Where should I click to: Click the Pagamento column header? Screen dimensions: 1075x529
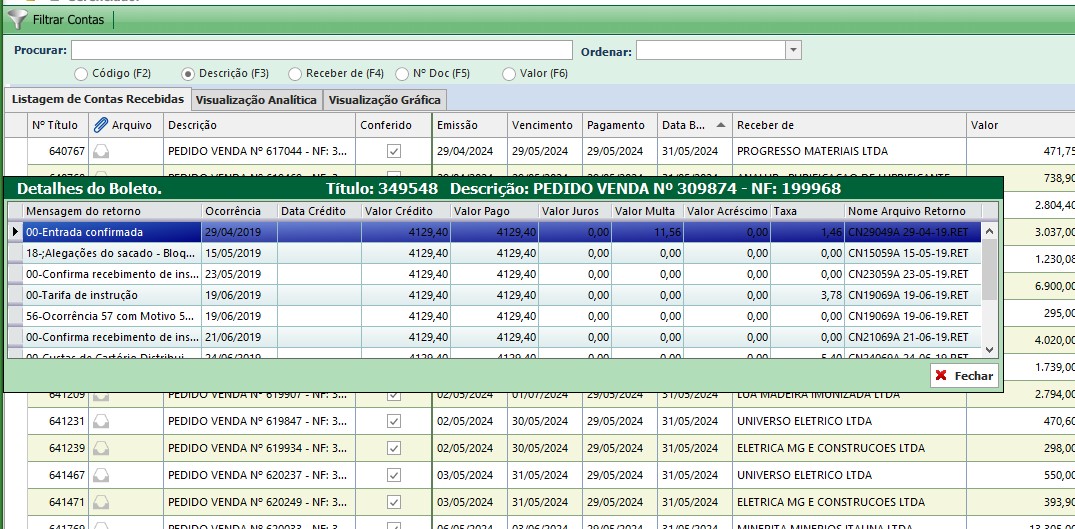pos(620,125)
